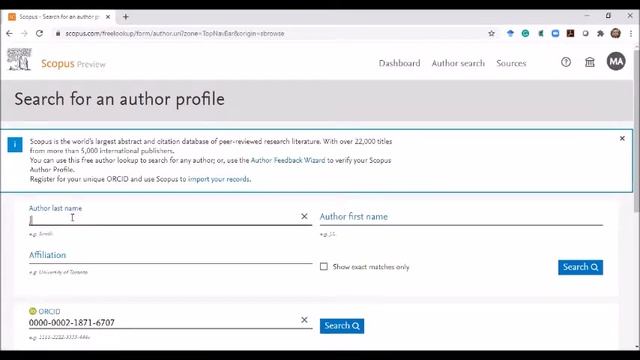Clear the Author last name field
Screen dimensions: 640x360
(x=304, y=216)
